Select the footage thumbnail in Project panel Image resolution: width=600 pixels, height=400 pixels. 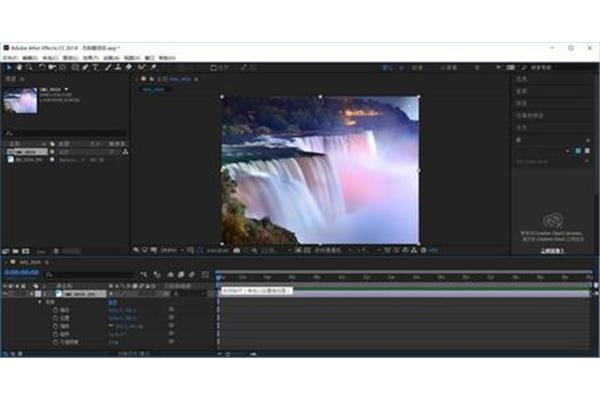20,101
